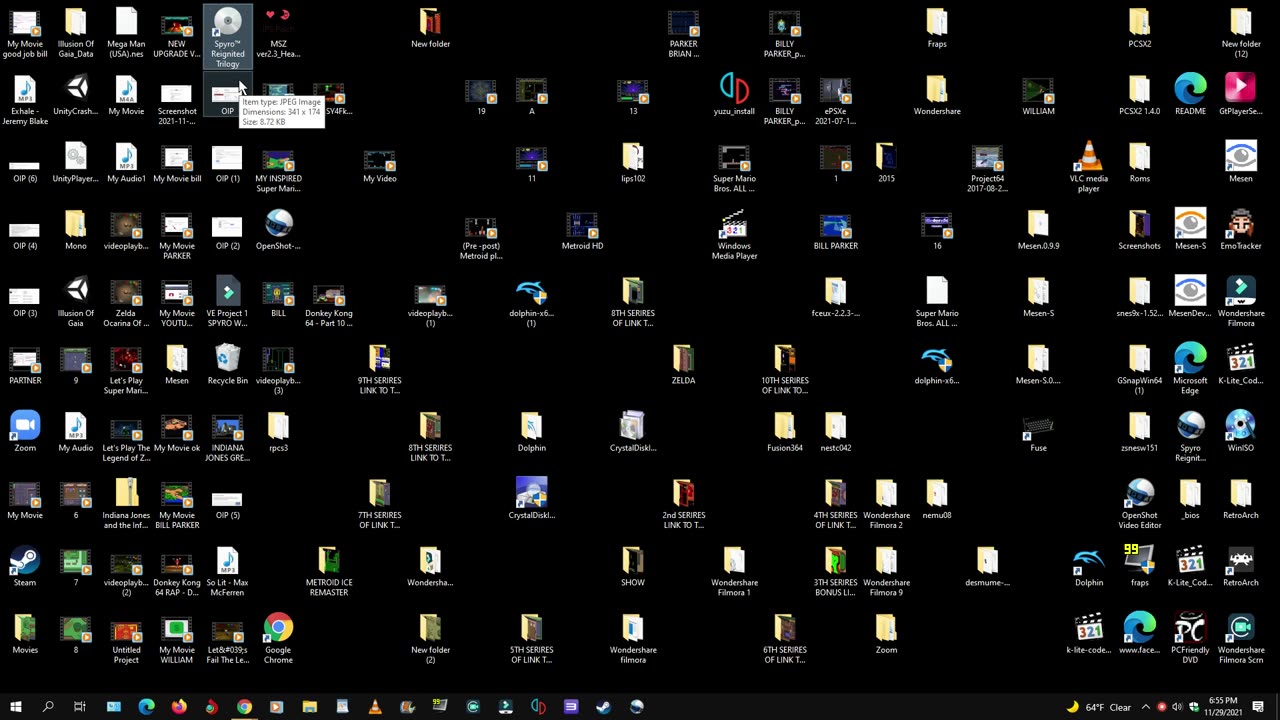Open the Windows Start menu

click(15, 706)
